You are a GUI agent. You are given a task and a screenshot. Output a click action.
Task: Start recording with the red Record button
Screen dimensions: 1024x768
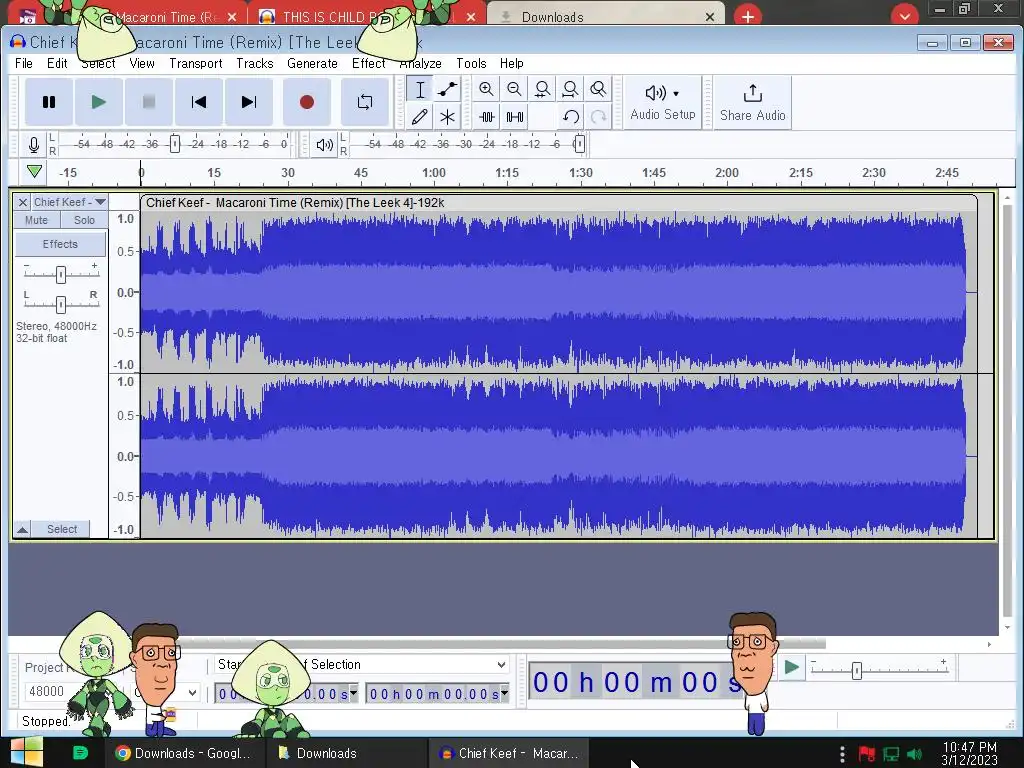coord(307,102)
